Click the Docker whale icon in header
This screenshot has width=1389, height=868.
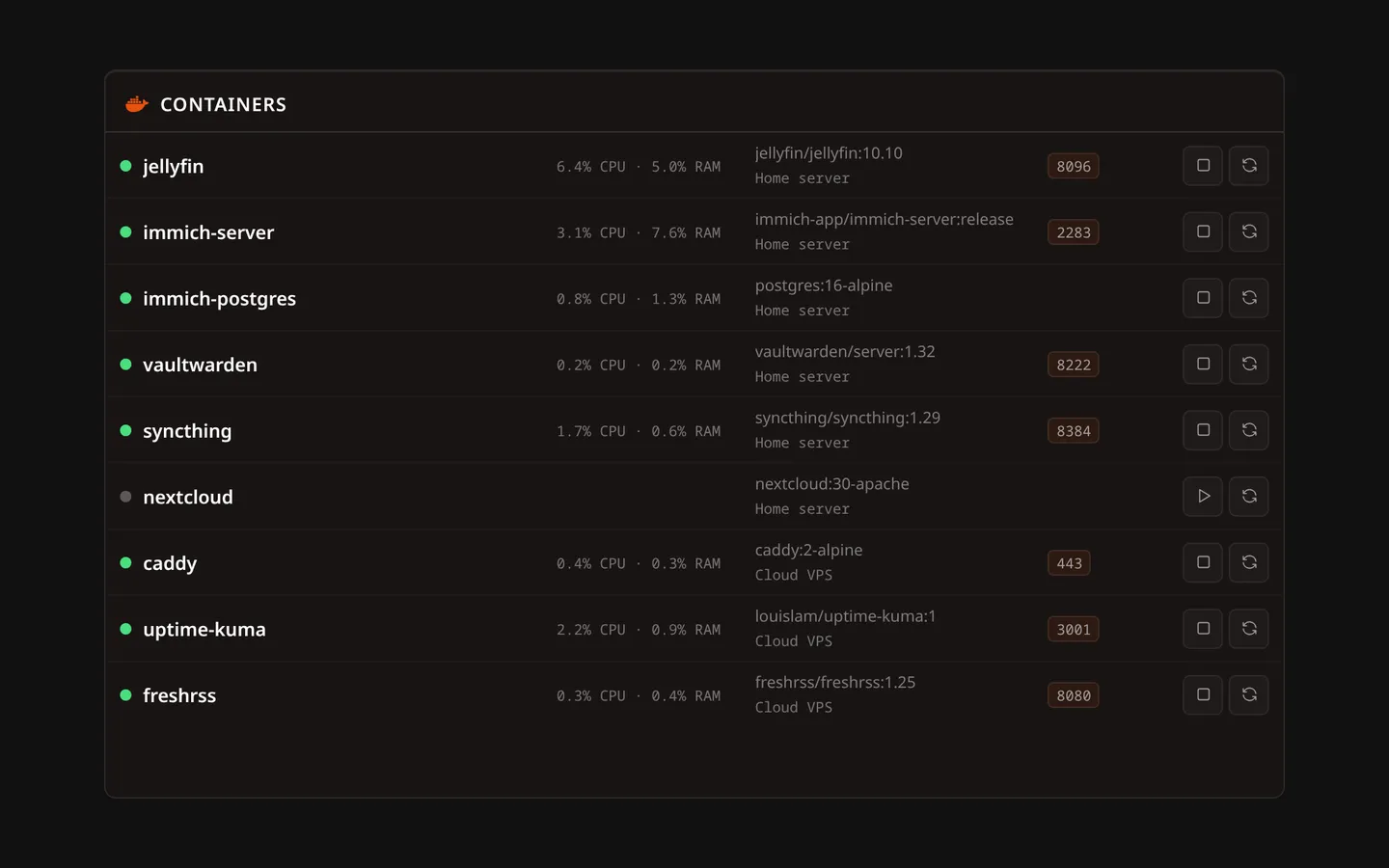click(137, 103)
